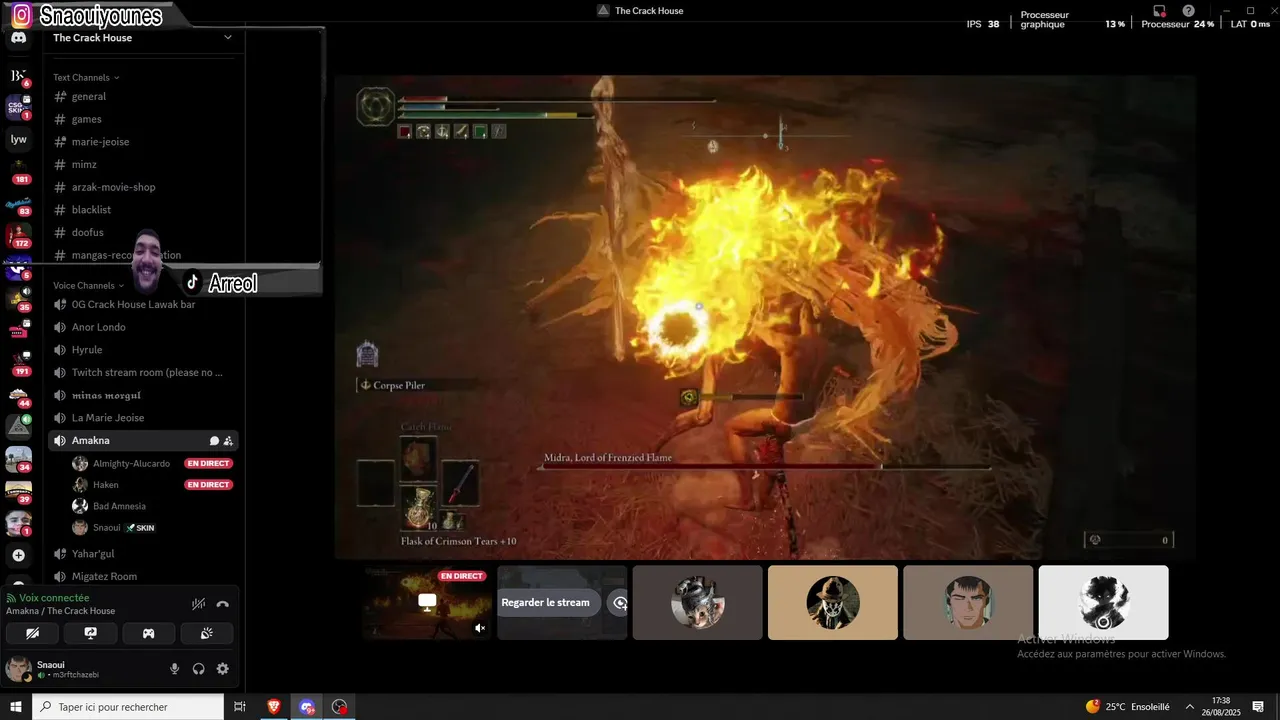Select the white-background ink avatar tile
Image resolution: width=1280 pixels, height=720 pixels.
point(1103,603)
